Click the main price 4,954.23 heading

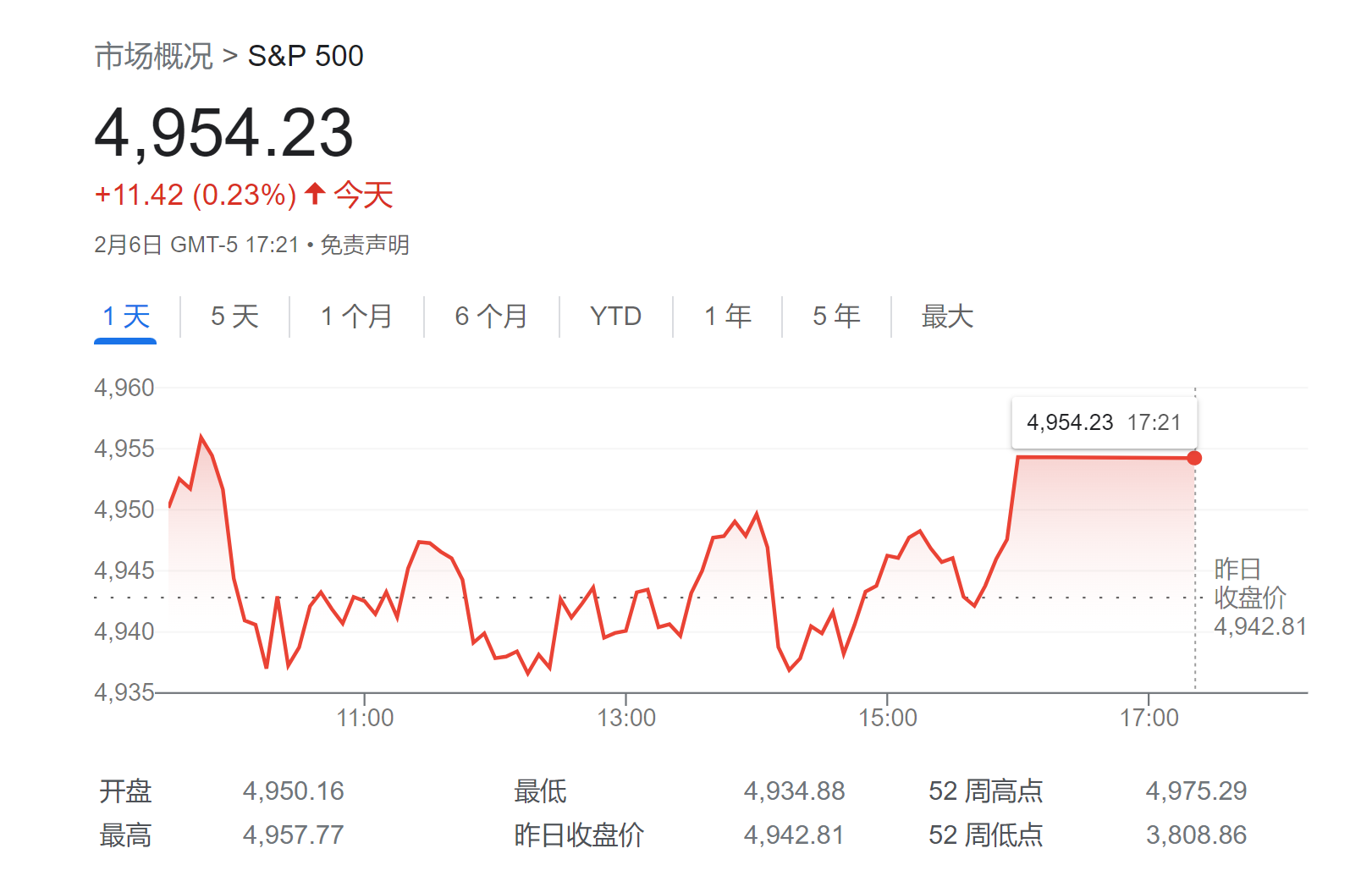223,133
